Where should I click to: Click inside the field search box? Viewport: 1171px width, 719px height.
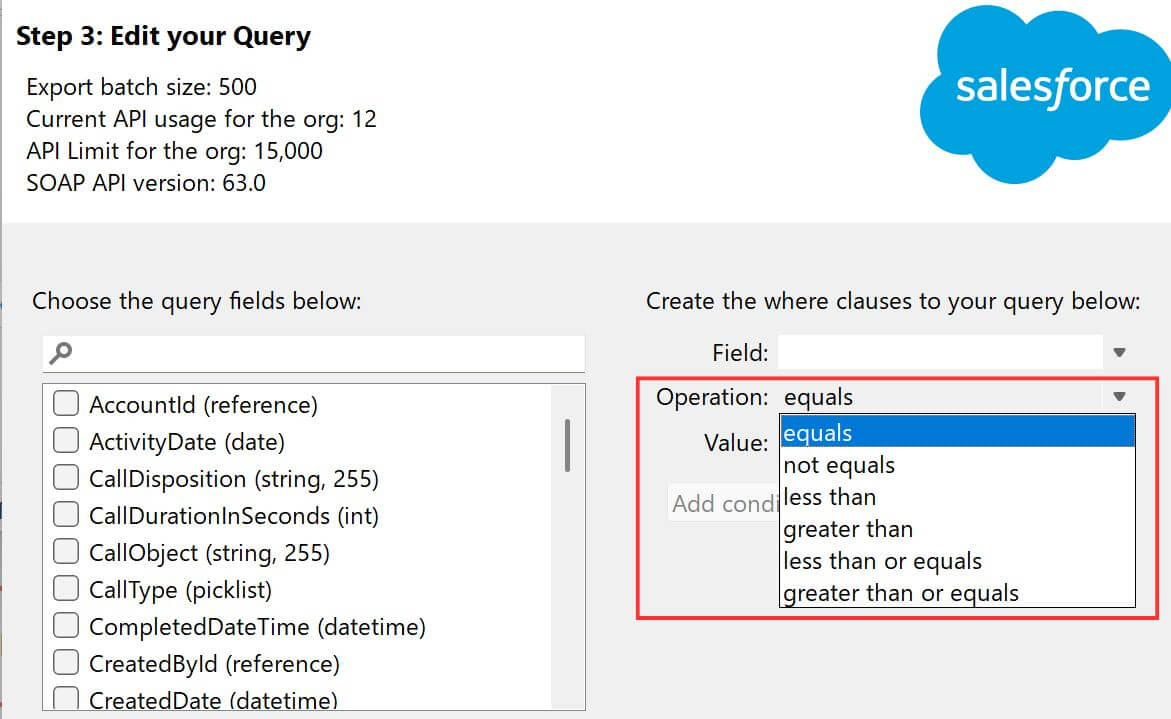[x=300, y=352]
